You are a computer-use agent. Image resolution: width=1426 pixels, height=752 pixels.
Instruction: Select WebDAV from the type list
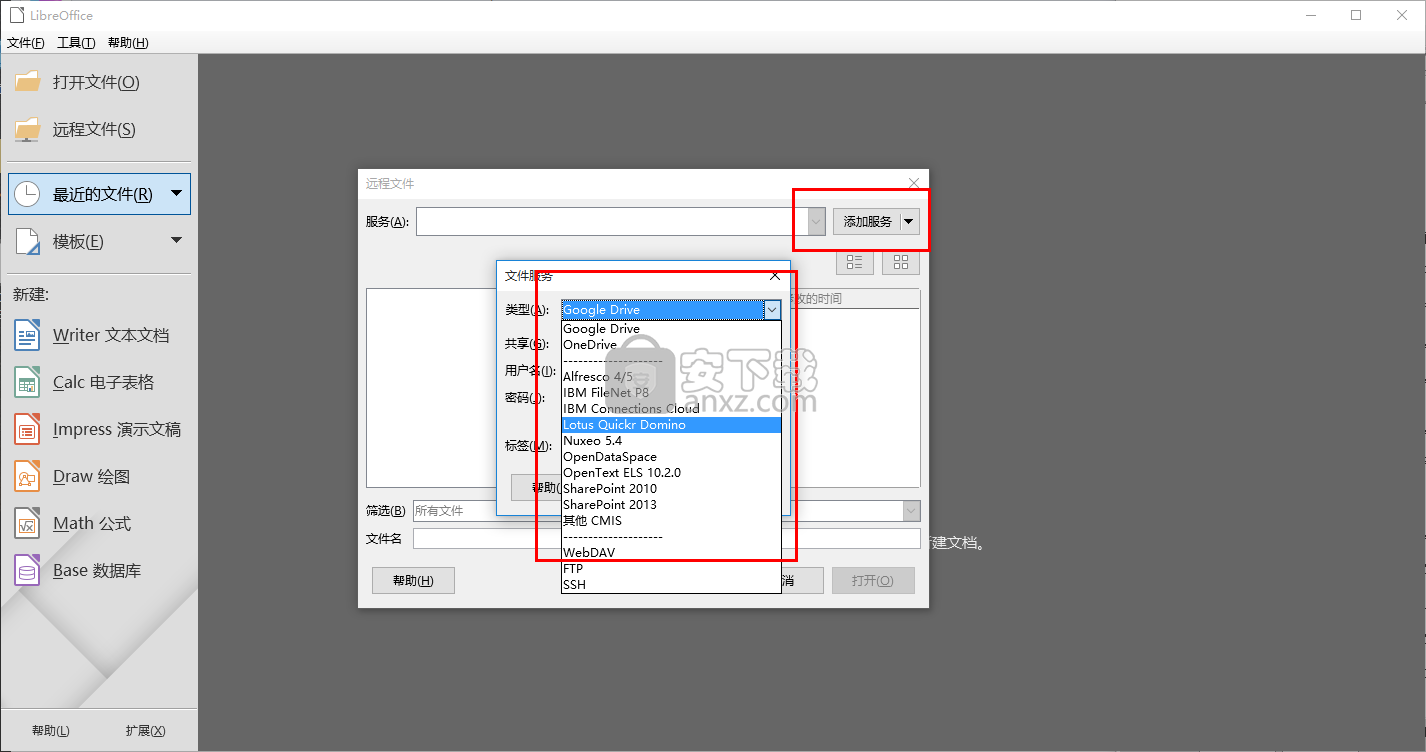tap(671, 553)
